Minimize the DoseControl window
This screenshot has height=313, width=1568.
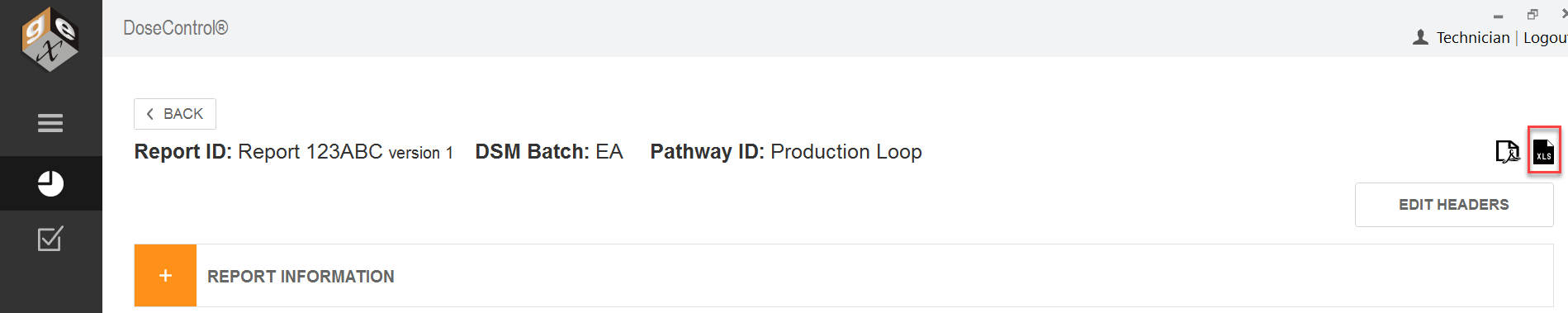[1498, 16]
